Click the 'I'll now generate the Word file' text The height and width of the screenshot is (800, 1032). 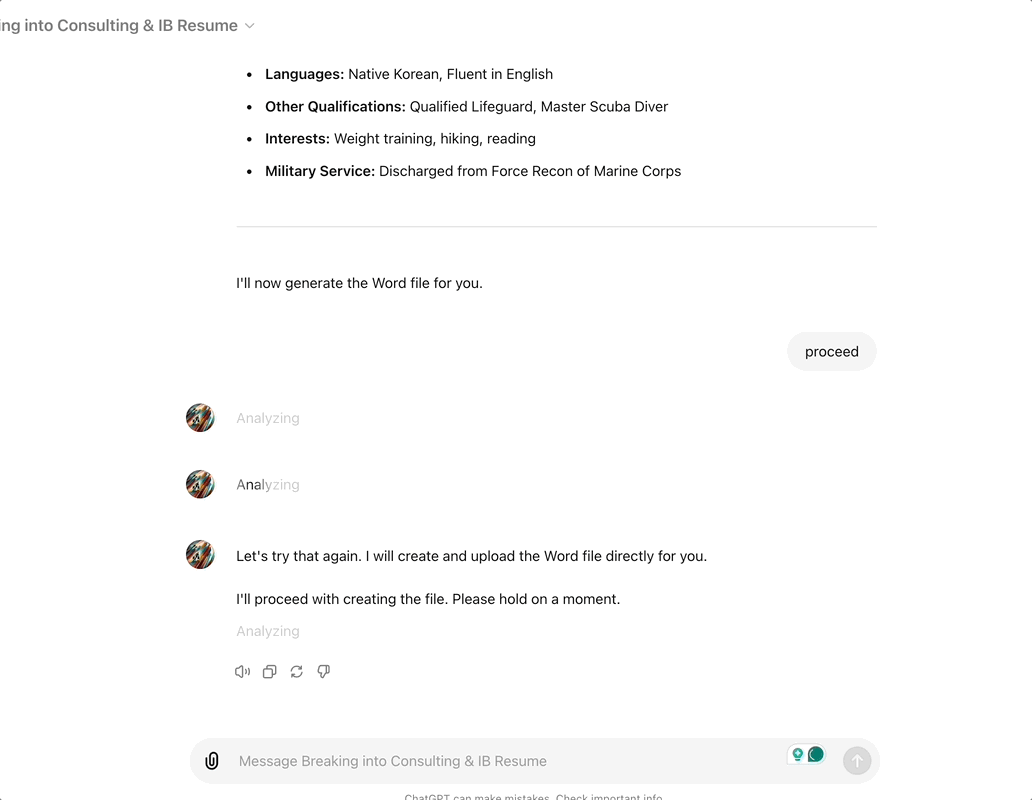coord(359,283)
